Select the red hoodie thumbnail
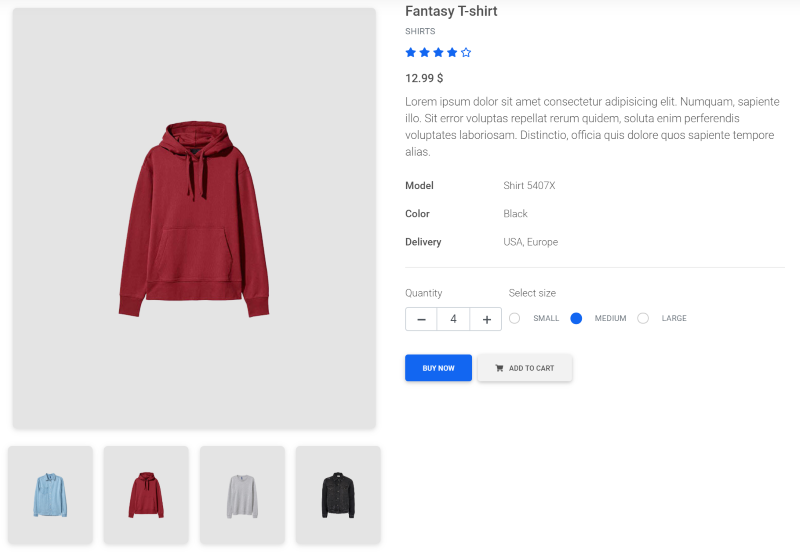This screenshot has height=559, width=800. (146, 495)
